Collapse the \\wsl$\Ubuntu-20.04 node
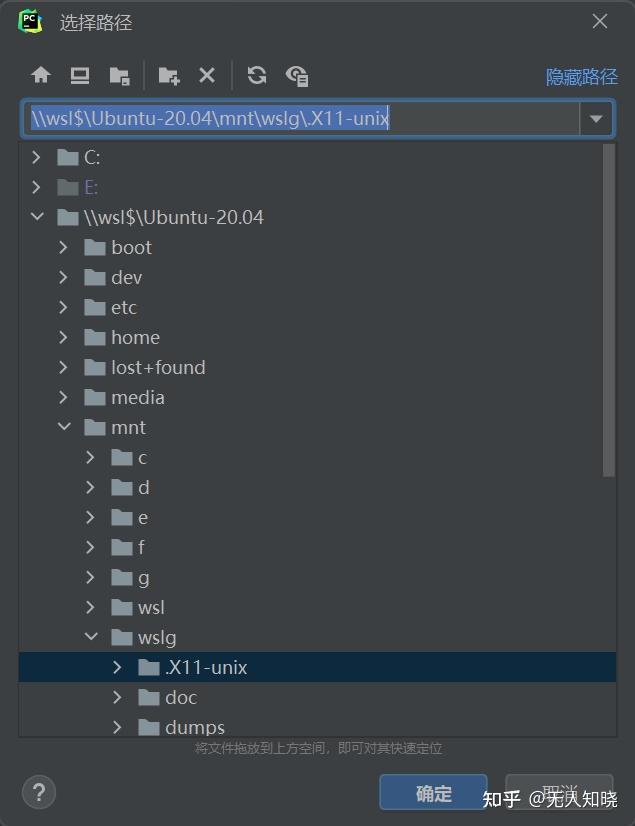Screen dimensions: 635x826 [x=37, y=217]
